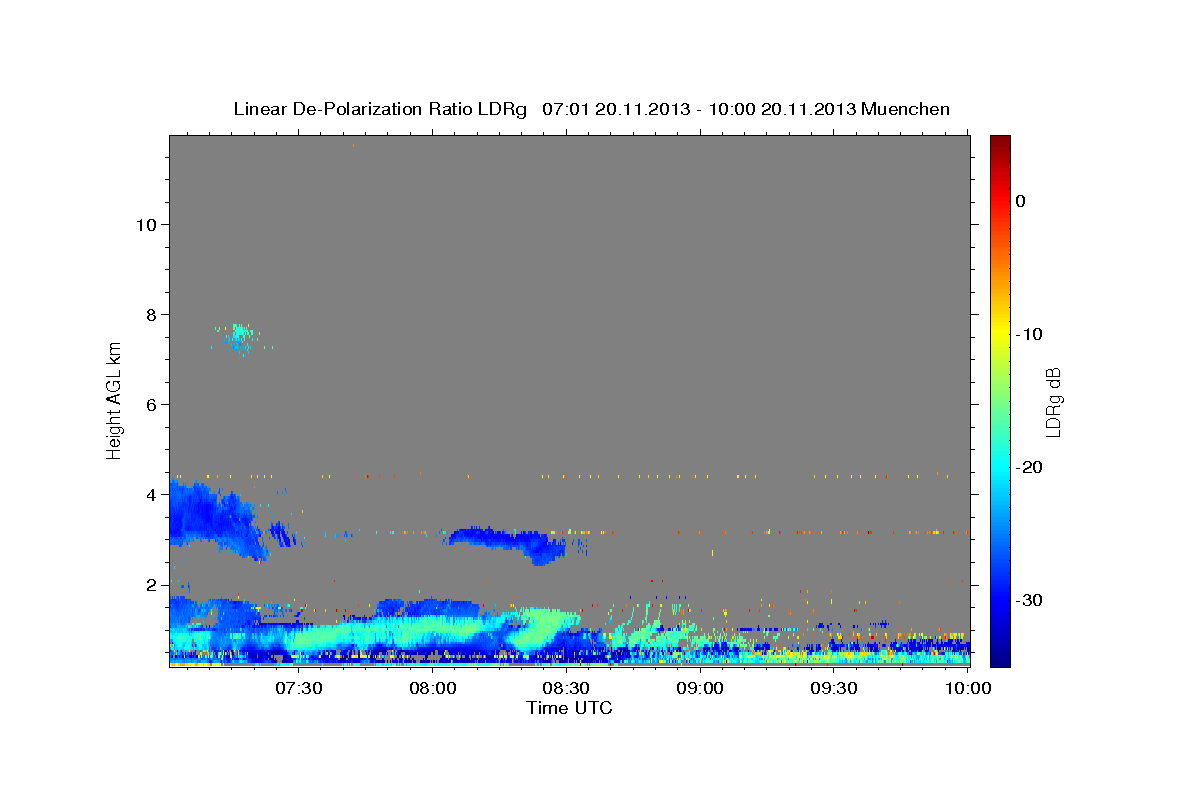This screenshot has height=800, width=1200.
Task: Click the "Height AGL km" axis label
Action: tap(114, 399)
